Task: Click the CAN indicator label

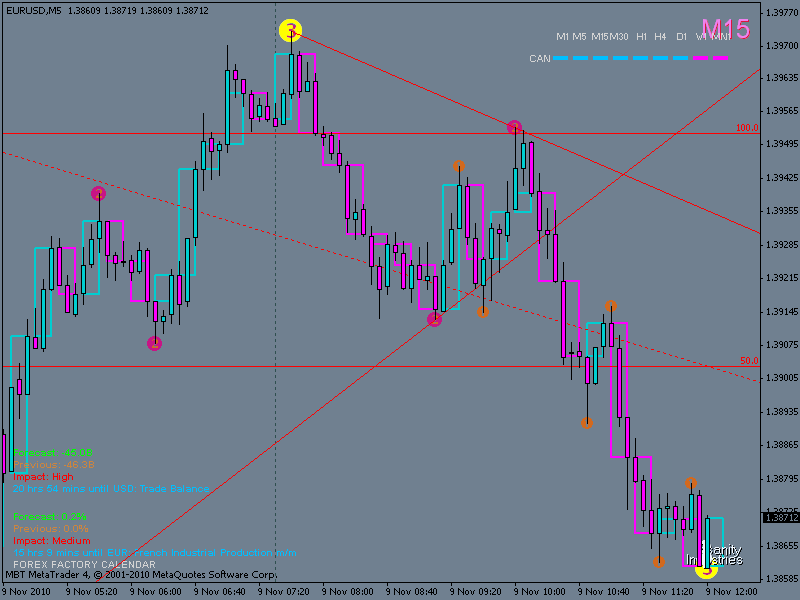Action: tap(540, 59)
